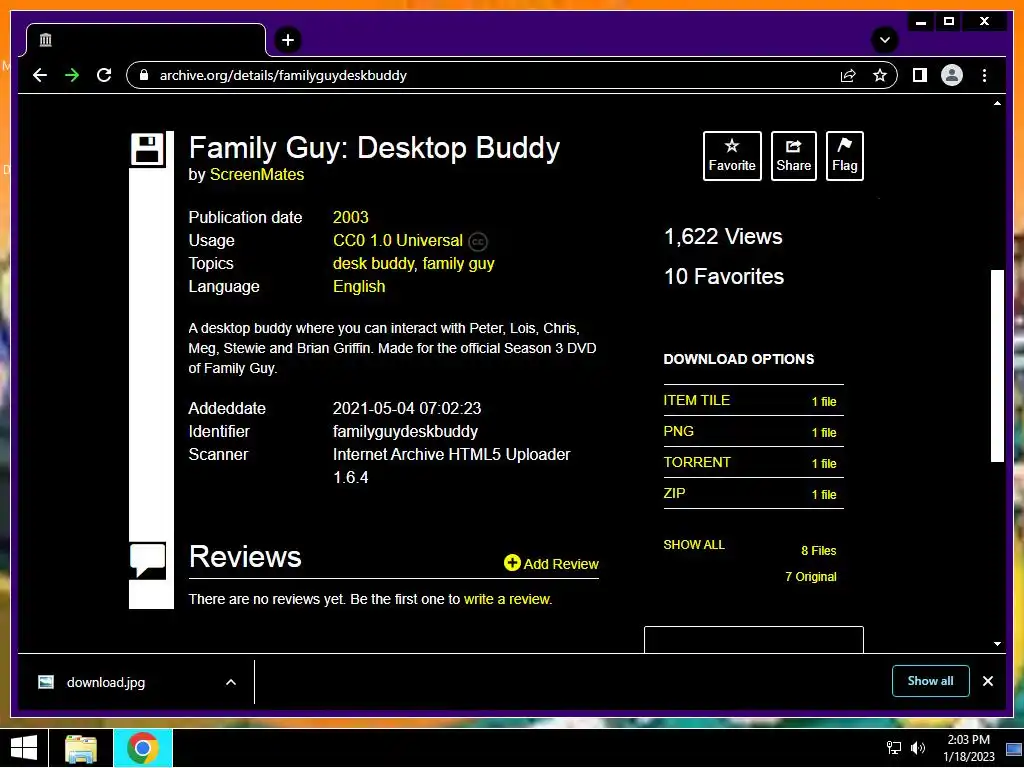Click the Add Review link
The height and width of the screenshot is (768, 1024).
point(561,564)
